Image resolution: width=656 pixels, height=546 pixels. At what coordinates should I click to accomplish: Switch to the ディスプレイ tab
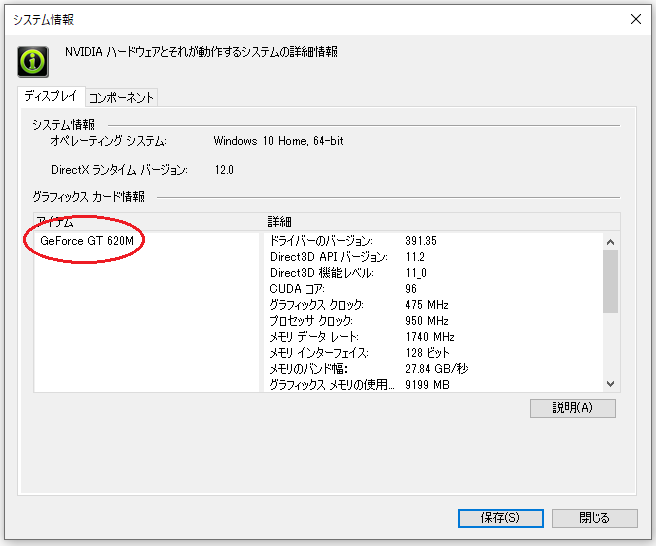51,96
